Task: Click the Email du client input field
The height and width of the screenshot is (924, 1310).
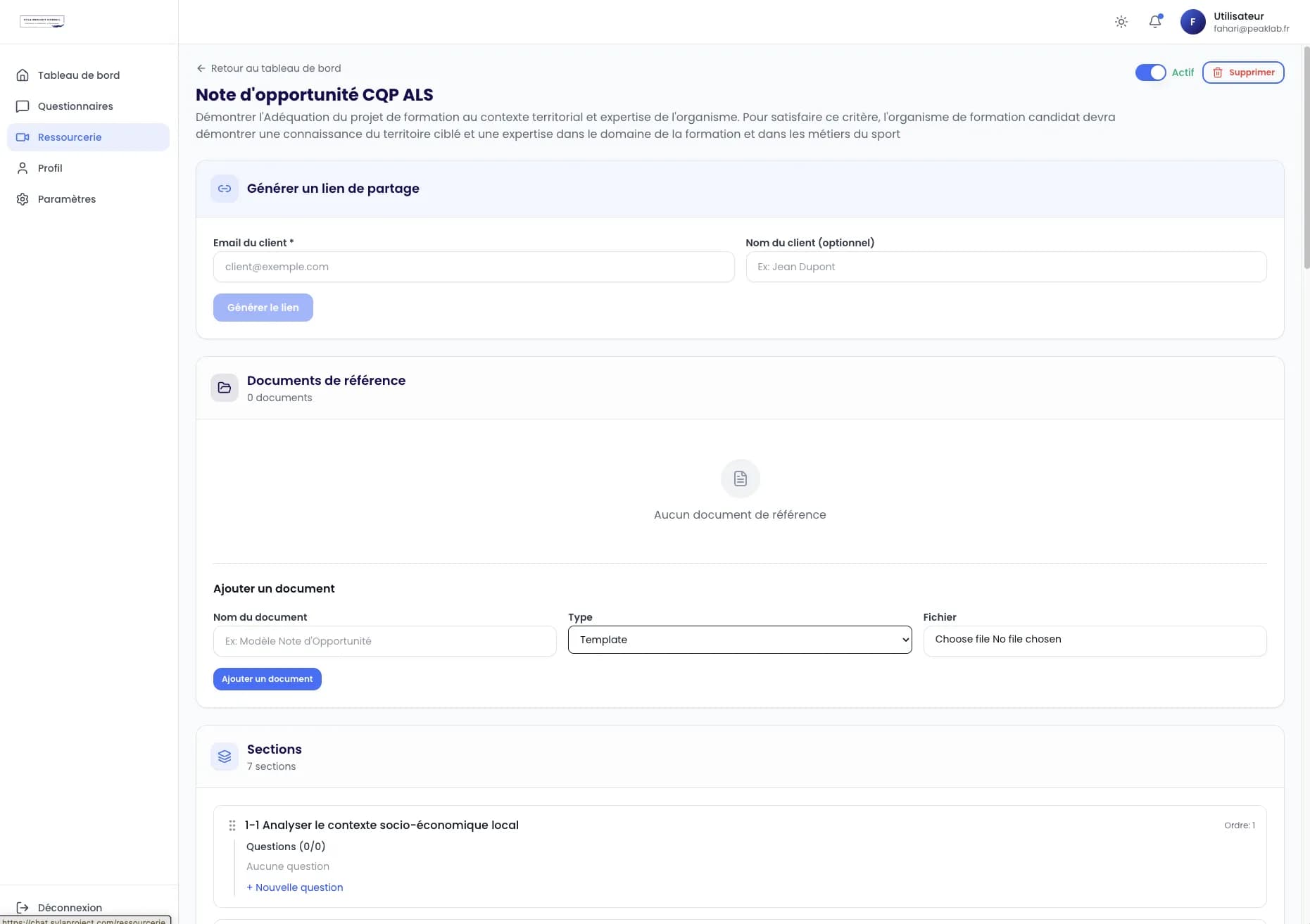Action: click(473, 267)
